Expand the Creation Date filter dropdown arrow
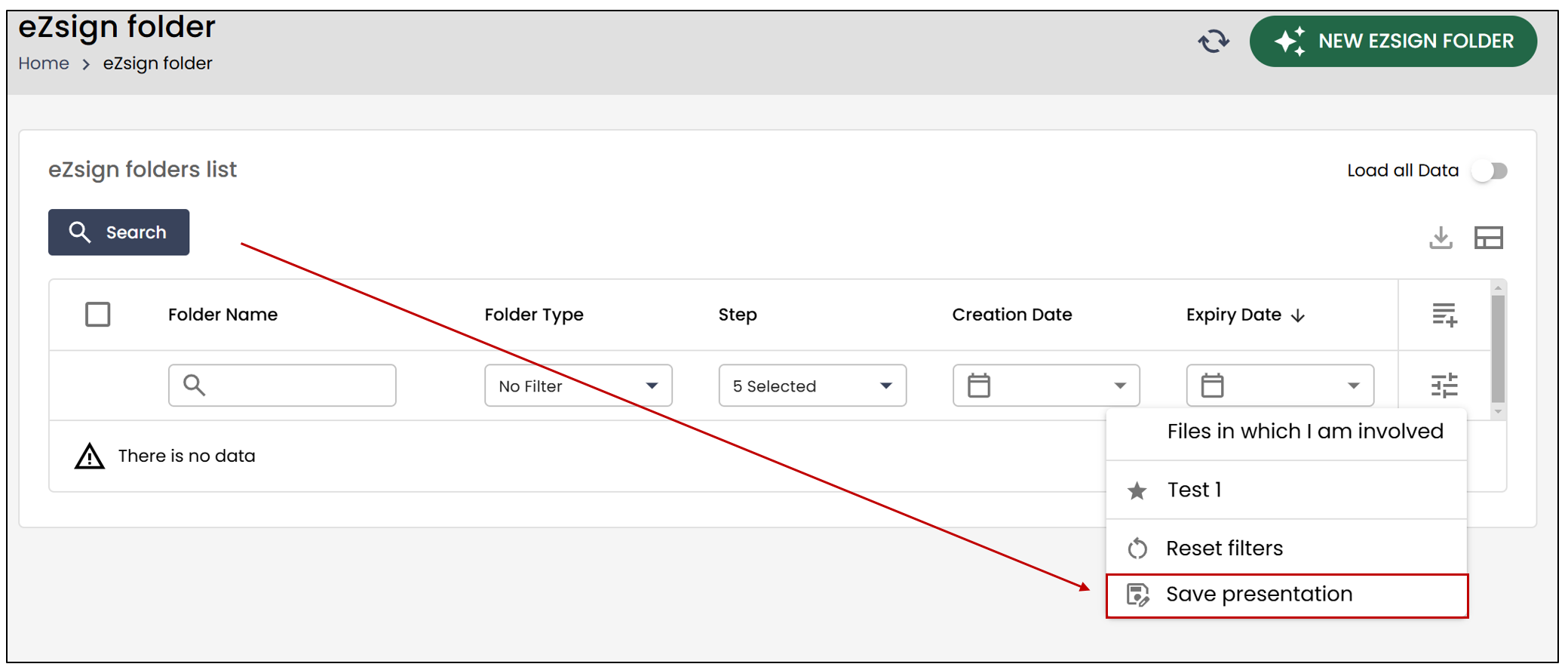Viewport: 1568px width, 670px height. pyautogui.click(x=1120, y=386)
